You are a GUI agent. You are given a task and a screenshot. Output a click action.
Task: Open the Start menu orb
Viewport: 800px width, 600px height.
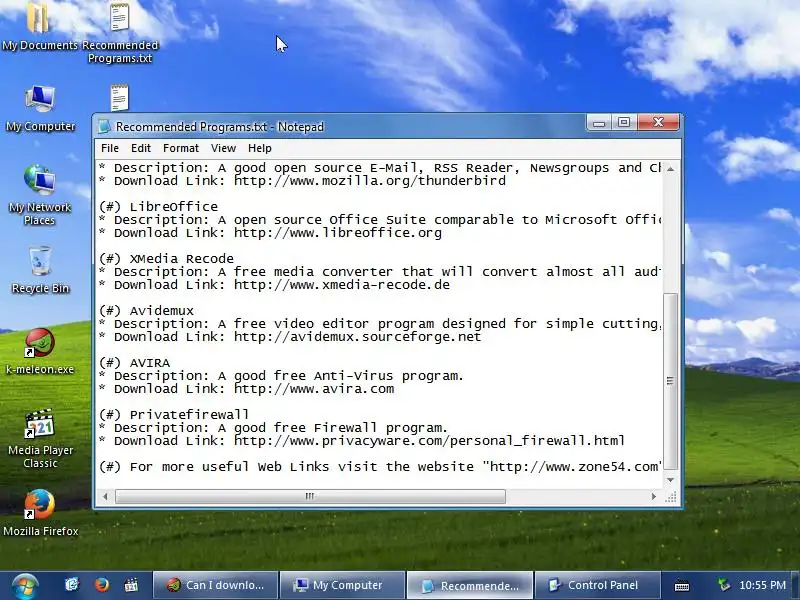pyautogui.click(x=24, y=586)
